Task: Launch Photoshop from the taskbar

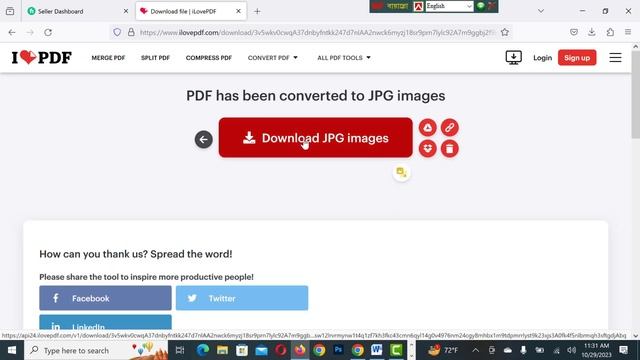Action: tap(338, 350)
